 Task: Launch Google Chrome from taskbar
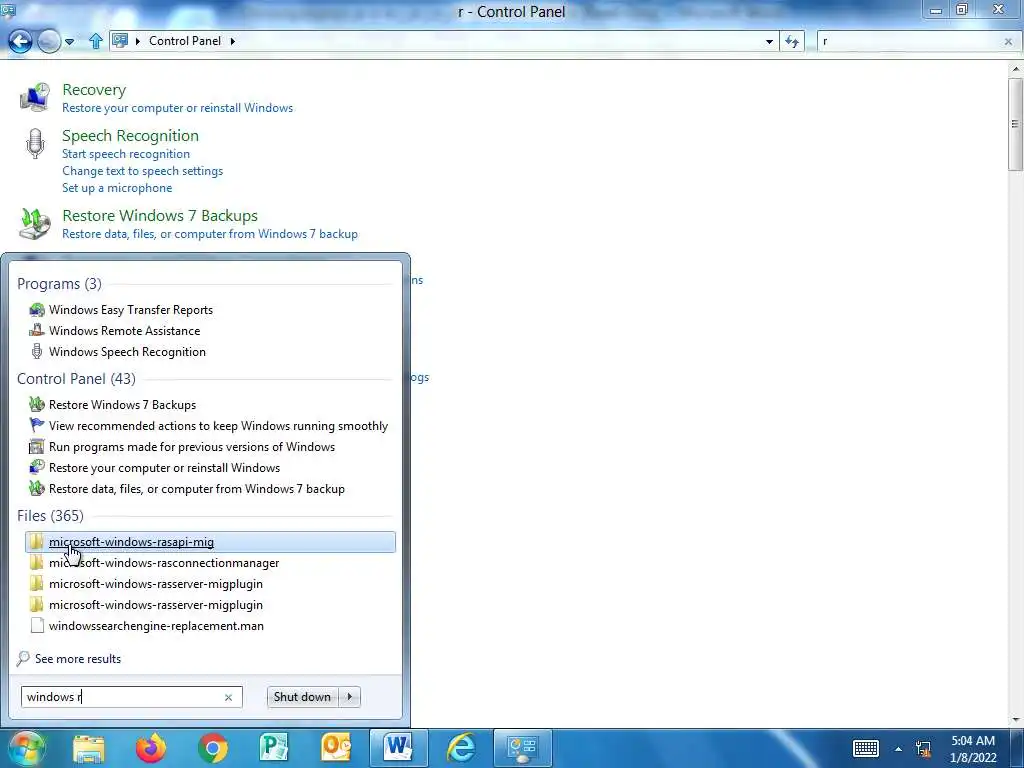click(212, 748)
